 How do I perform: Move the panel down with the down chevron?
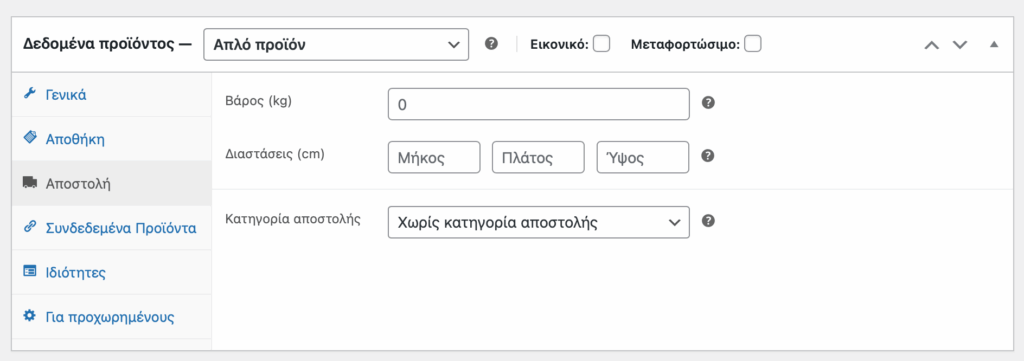click(x=959, y=44)
